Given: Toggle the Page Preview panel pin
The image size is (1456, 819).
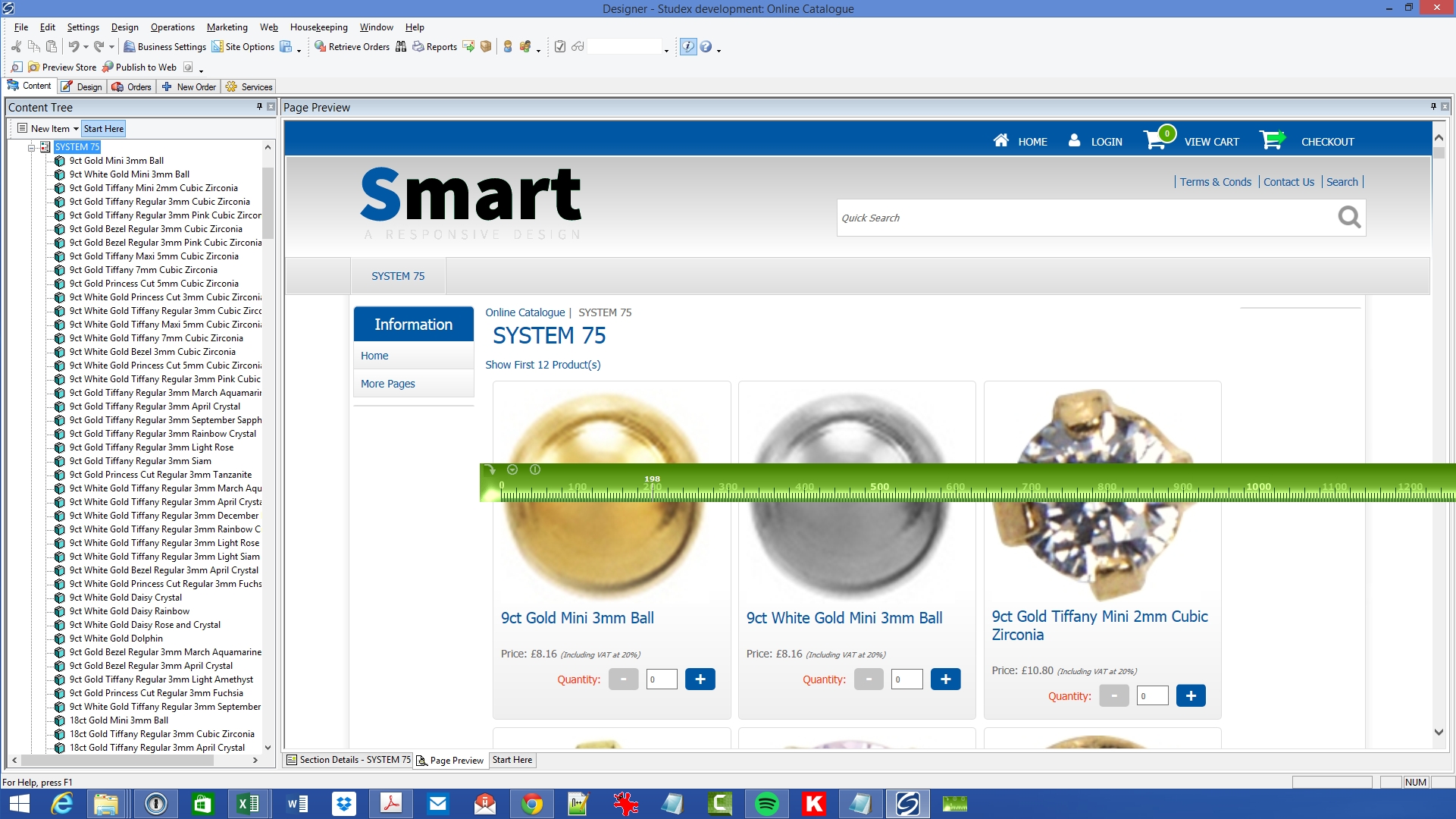Looking at the screenshot, I should 1433,107.
